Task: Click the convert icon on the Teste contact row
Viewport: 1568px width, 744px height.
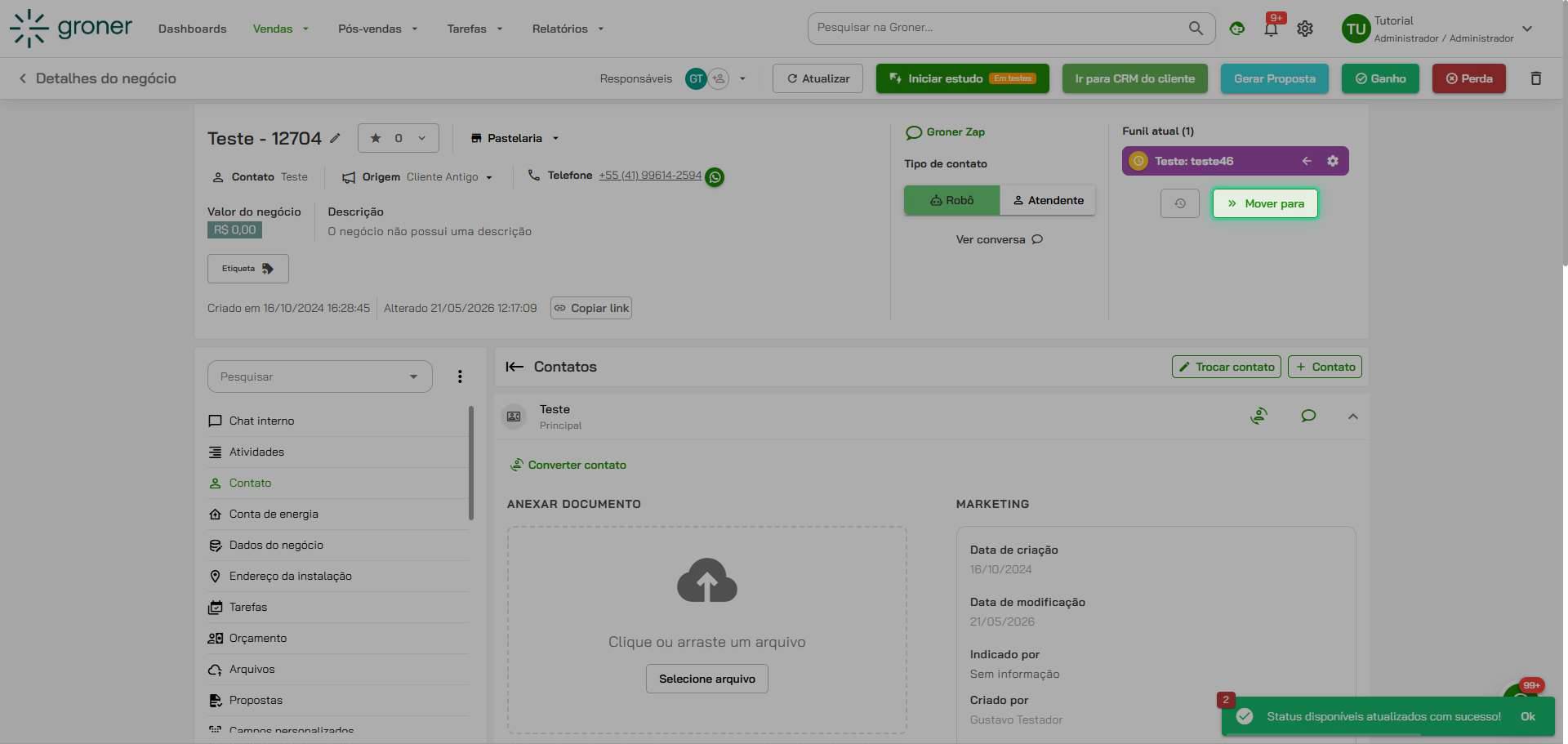Action: (1259, 417)
